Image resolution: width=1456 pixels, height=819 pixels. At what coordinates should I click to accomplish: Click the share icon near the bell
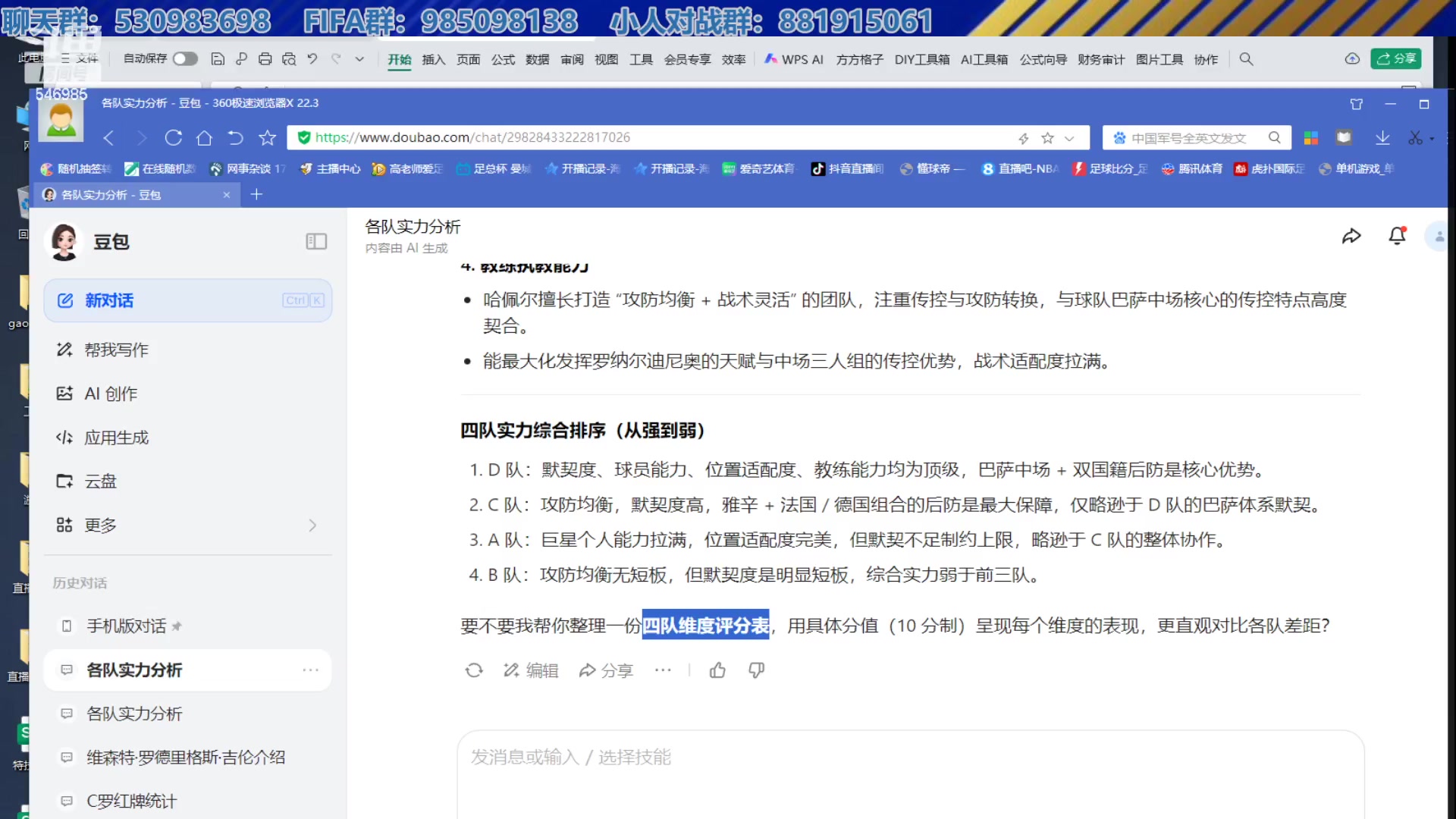tap(1351, 236)
